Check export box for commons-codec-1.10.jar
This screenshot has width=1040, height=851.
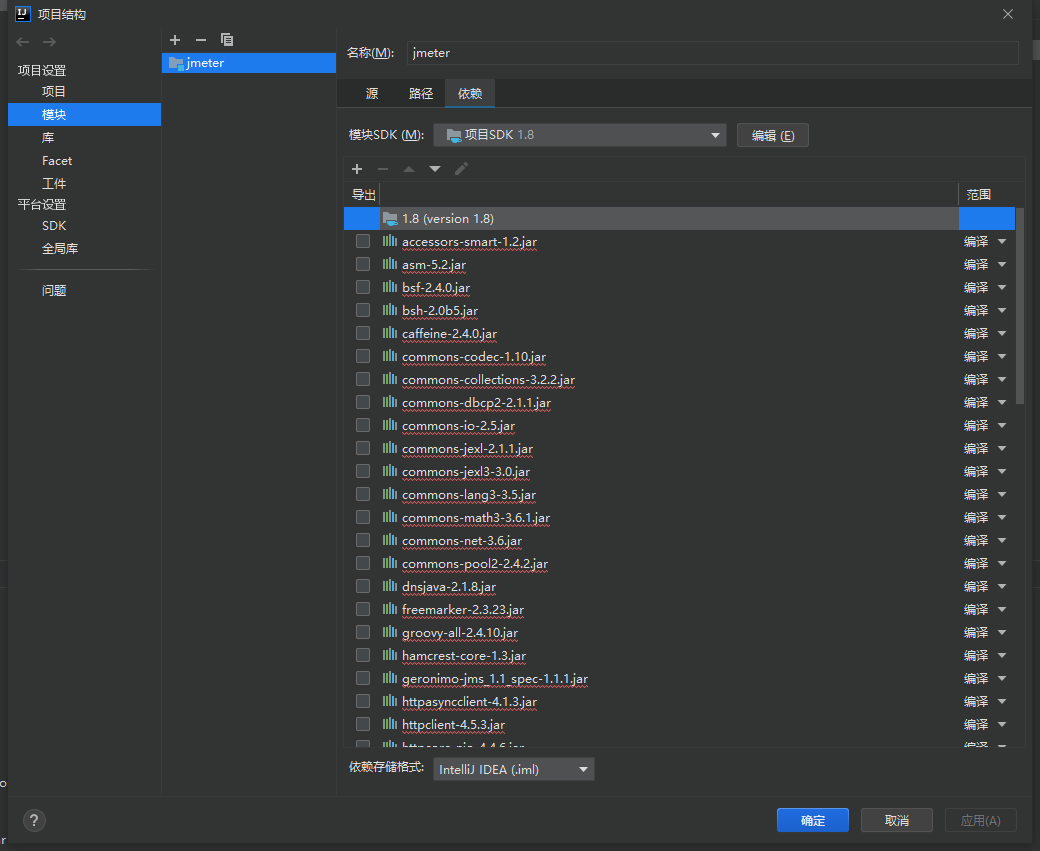point(363,356)
